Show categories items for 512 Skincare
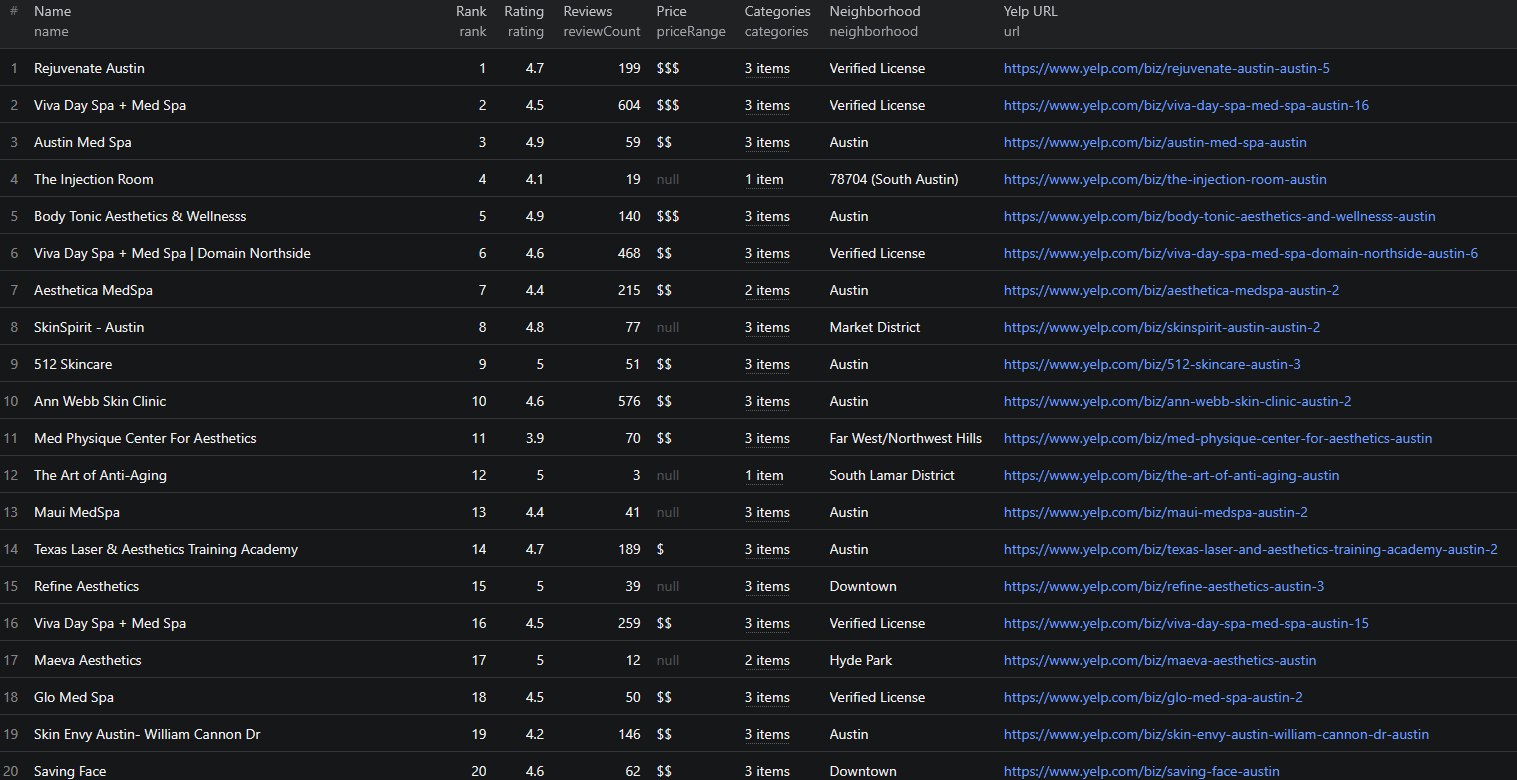Image resolution: width=1517 pixels, height=780 pixels. point(767,364)
